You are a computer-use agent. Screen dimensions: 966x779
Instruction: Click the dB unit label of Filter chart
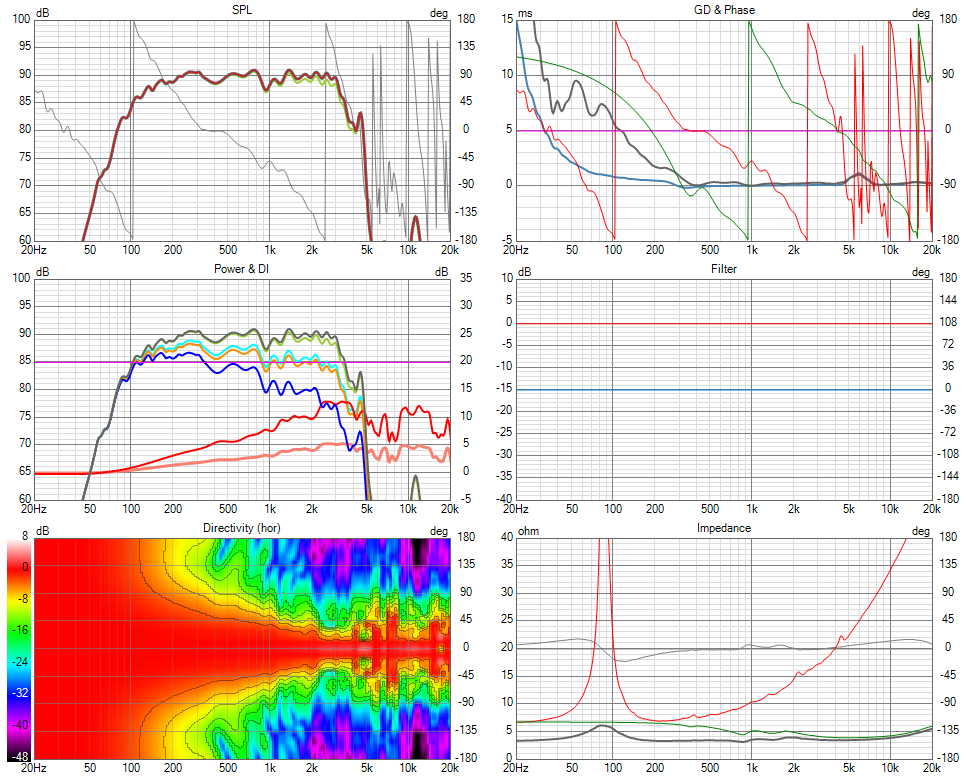click(524, 272)
